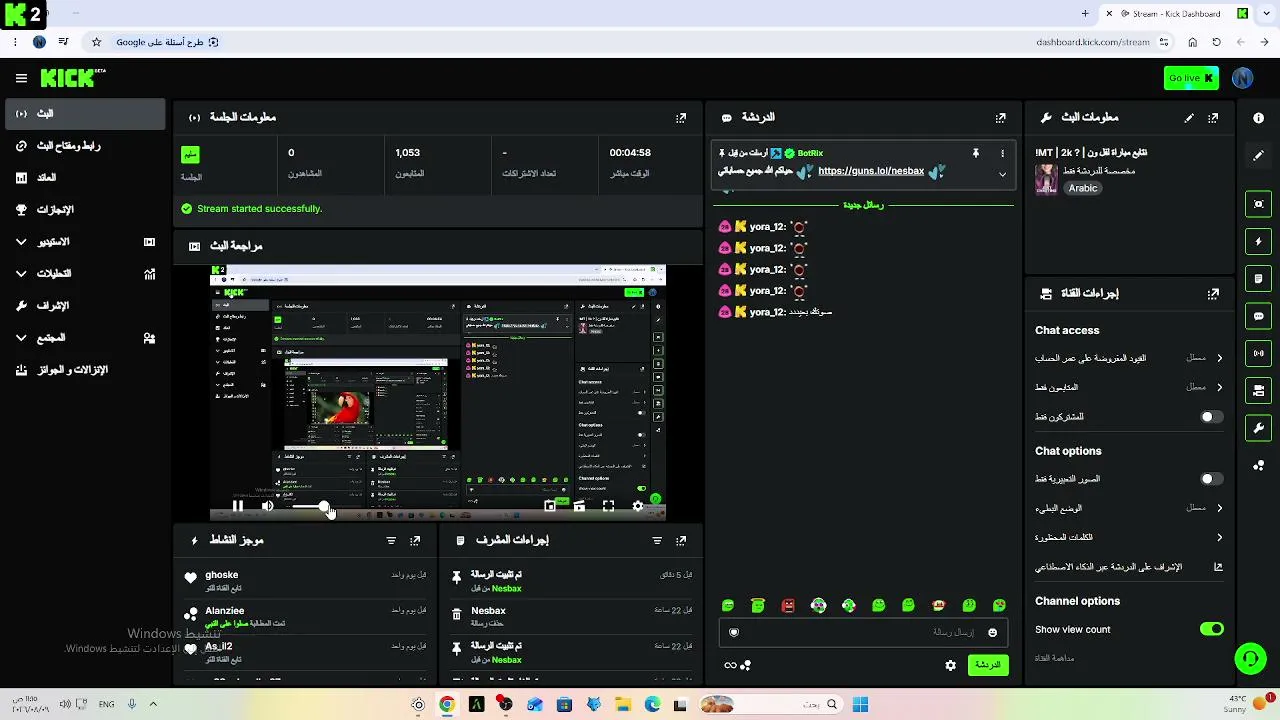Open the green headset support button
This screenshot has width=1280, height=720.
click(x=1250, y=659)
